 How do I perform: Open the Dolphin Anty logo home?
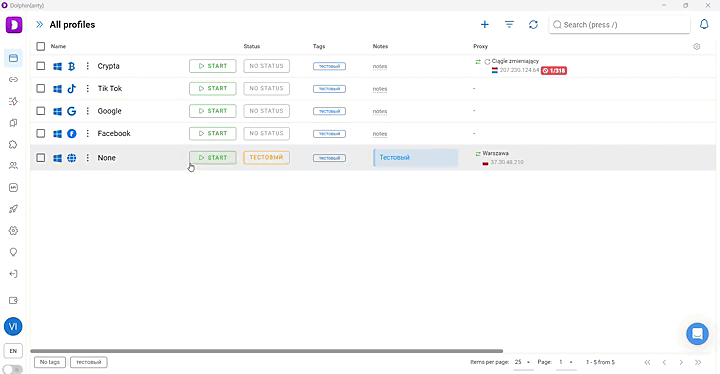point(14,25)
